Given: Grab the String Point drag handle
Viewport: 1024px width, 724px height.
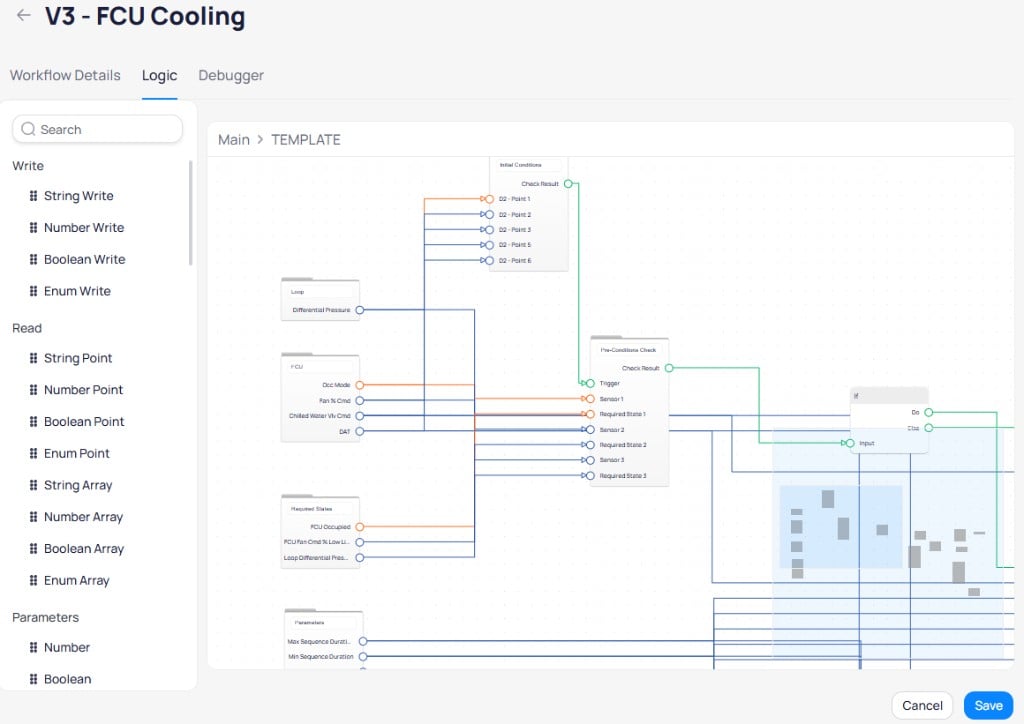Looking at the screenshot, I should click(33, 358).
